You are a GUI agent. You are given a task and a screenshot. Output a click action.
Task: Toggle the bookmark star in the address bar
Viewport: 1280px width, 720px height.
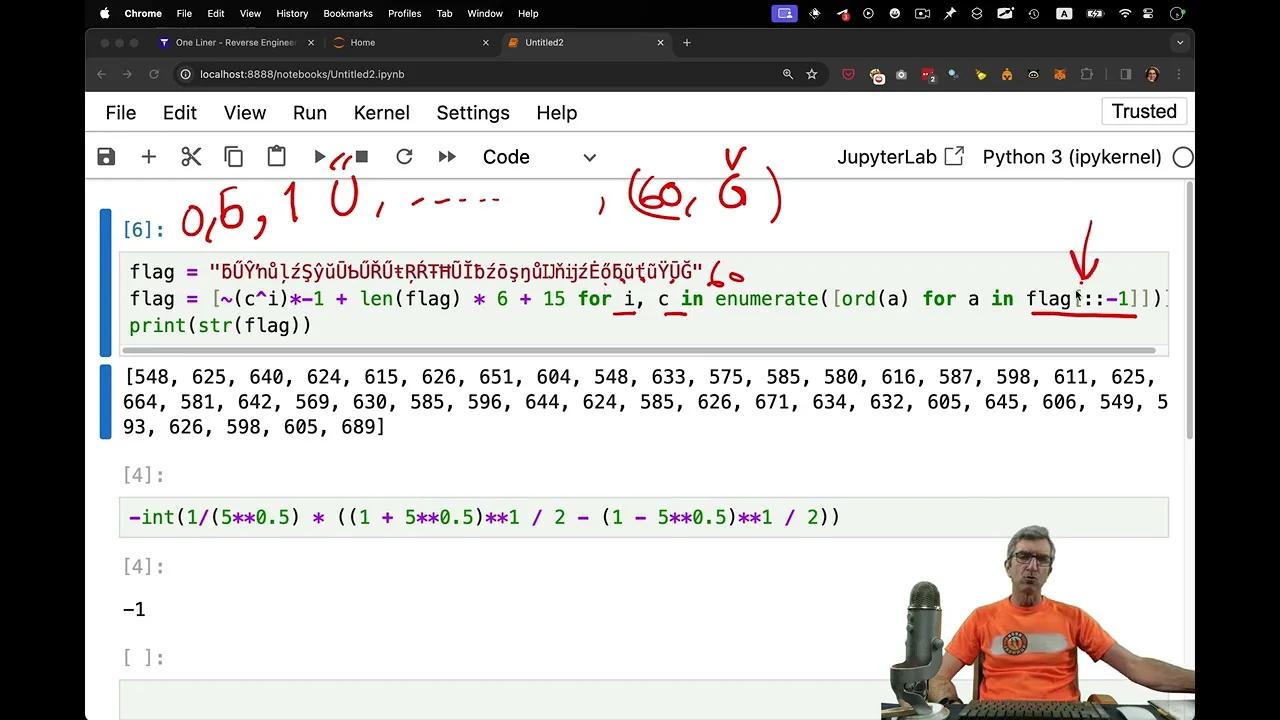pyautogui.click(x=811, y=74)
